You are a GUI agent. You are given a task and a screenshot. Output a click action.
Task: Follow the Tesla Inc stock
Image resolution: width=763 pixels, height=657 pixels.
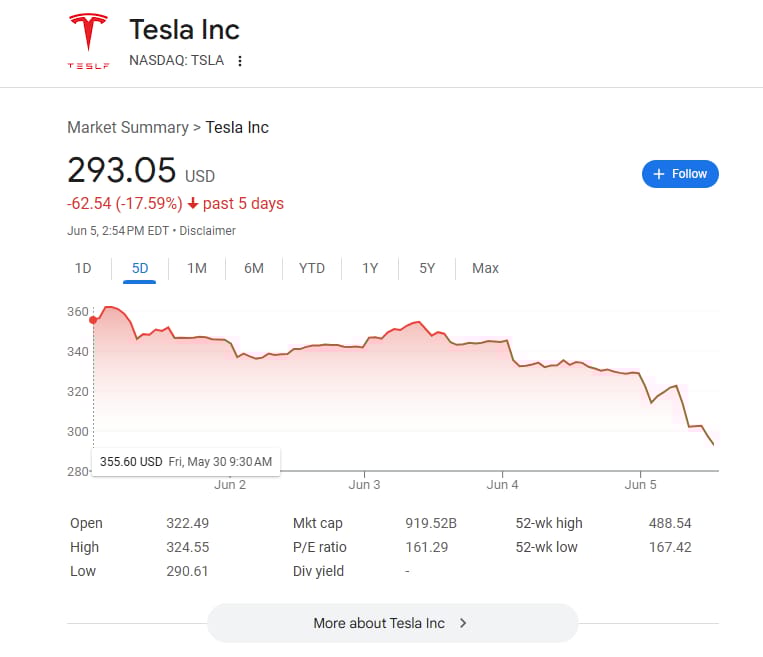[x=680, y=174]
